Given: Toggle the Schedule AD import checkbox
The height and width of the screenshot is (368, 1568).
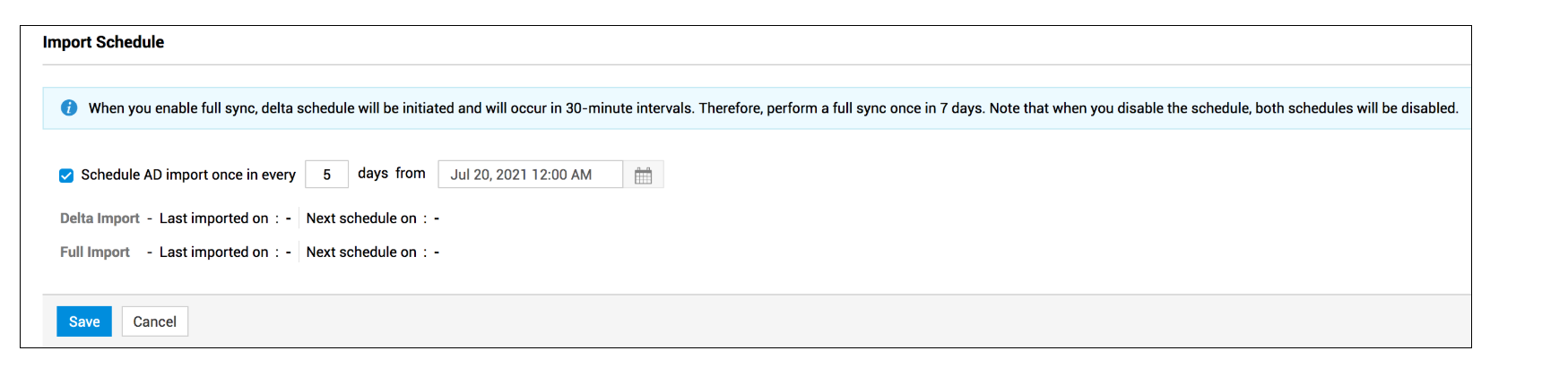Looking at the screenshot, I should pyautogui.click(x=66, y=175).
